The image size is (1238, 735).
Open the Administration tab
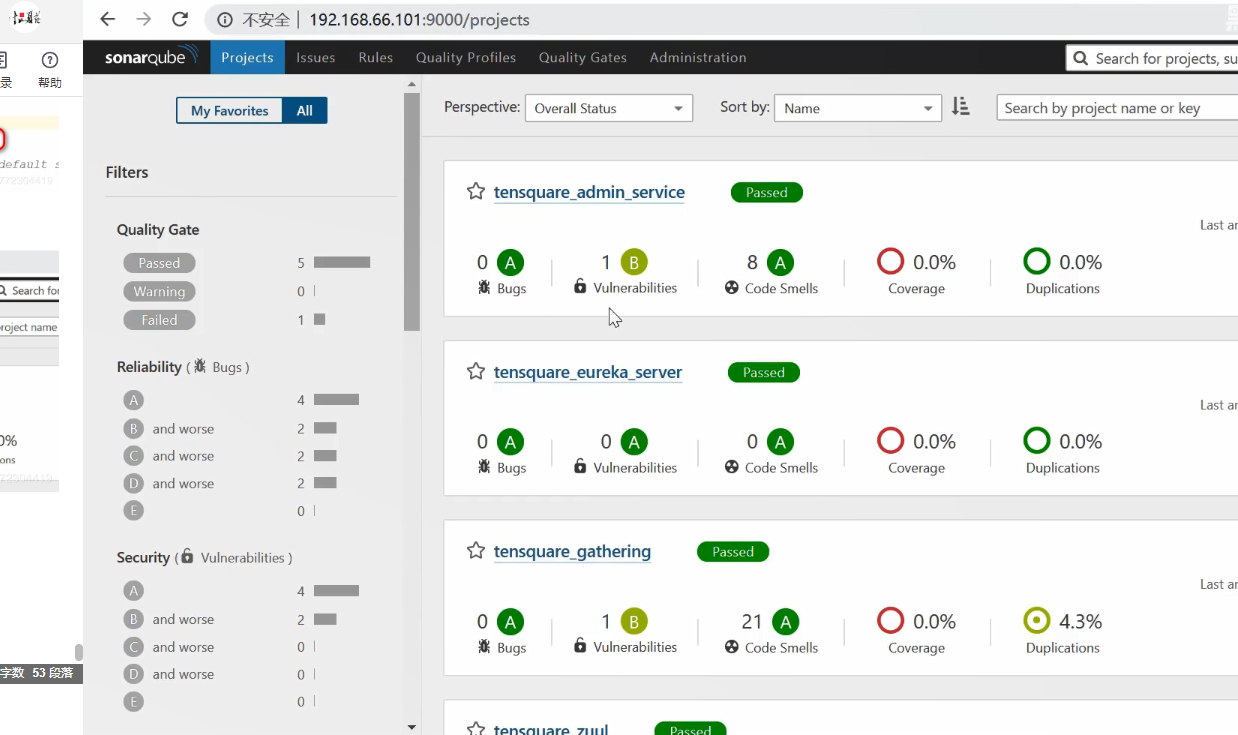(698, 57)
